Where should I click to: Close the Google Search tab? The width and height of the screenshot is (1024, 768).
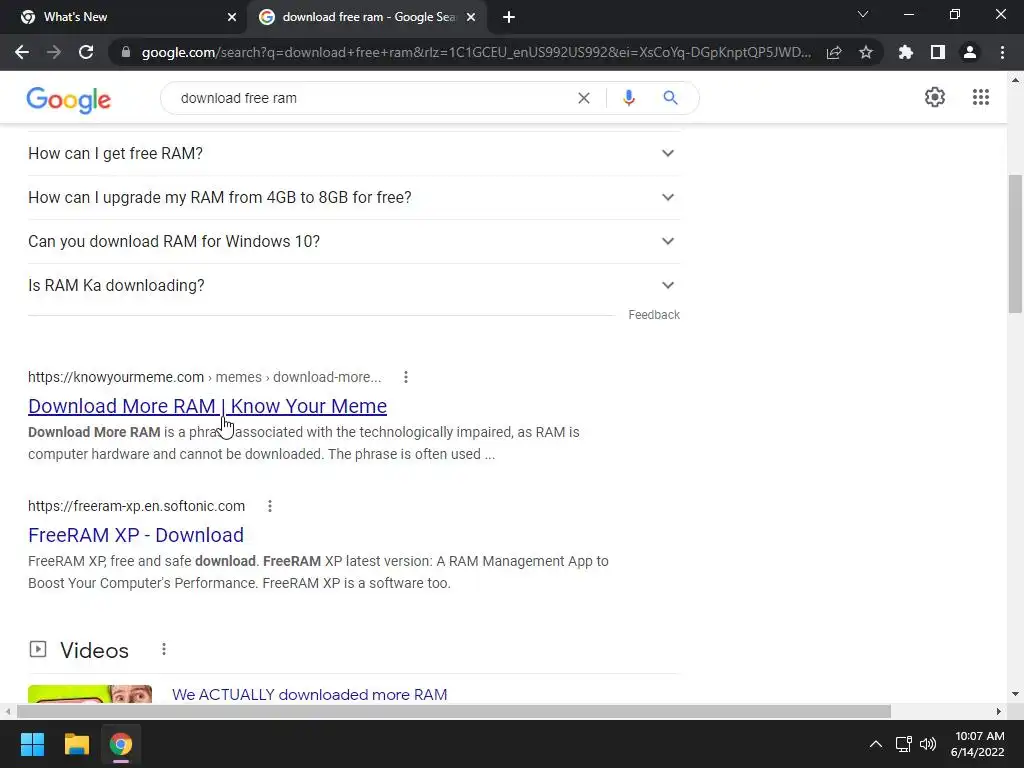[x=471, y=17]
